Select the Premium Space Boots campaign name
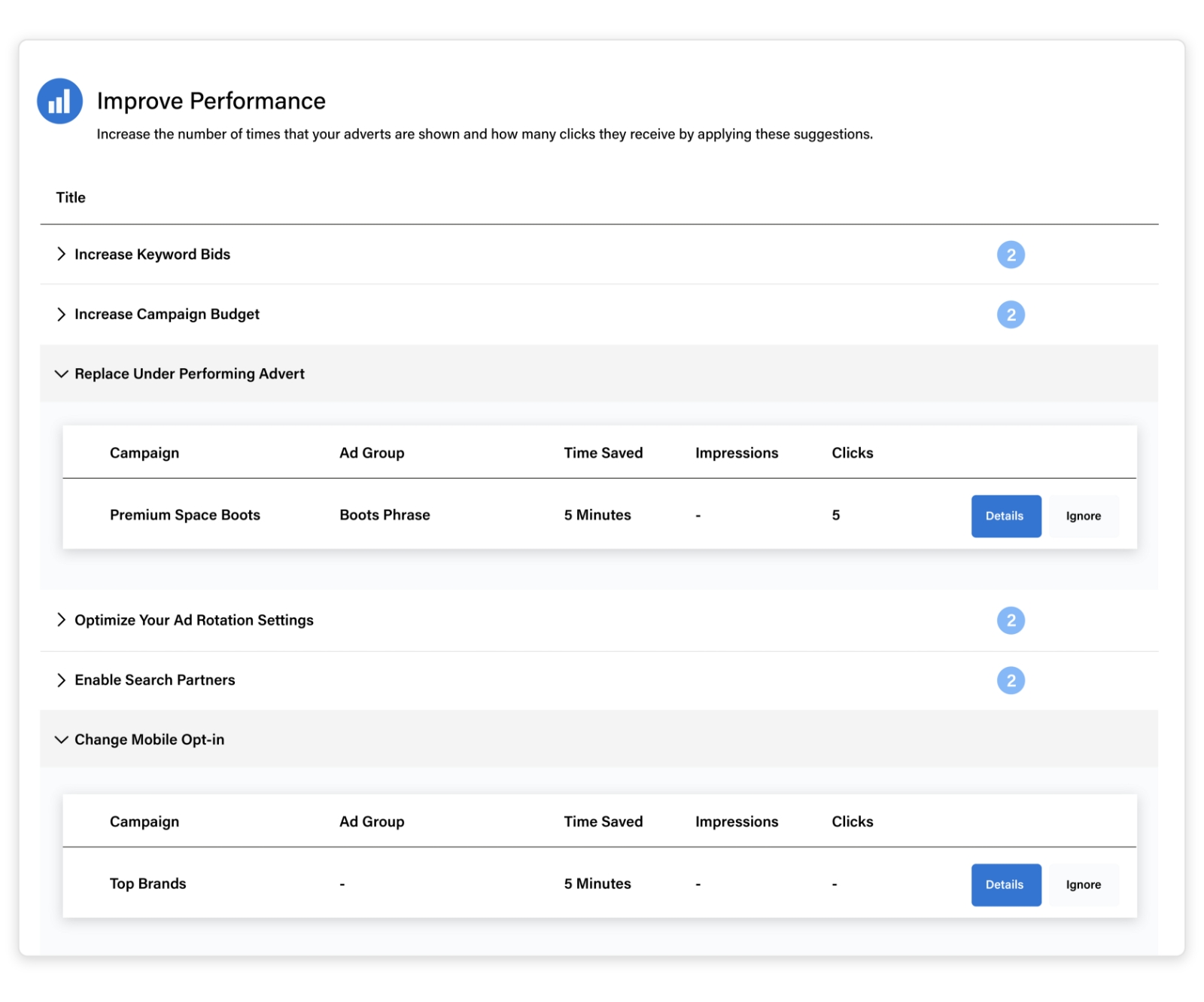 click(x=184, y=515)
